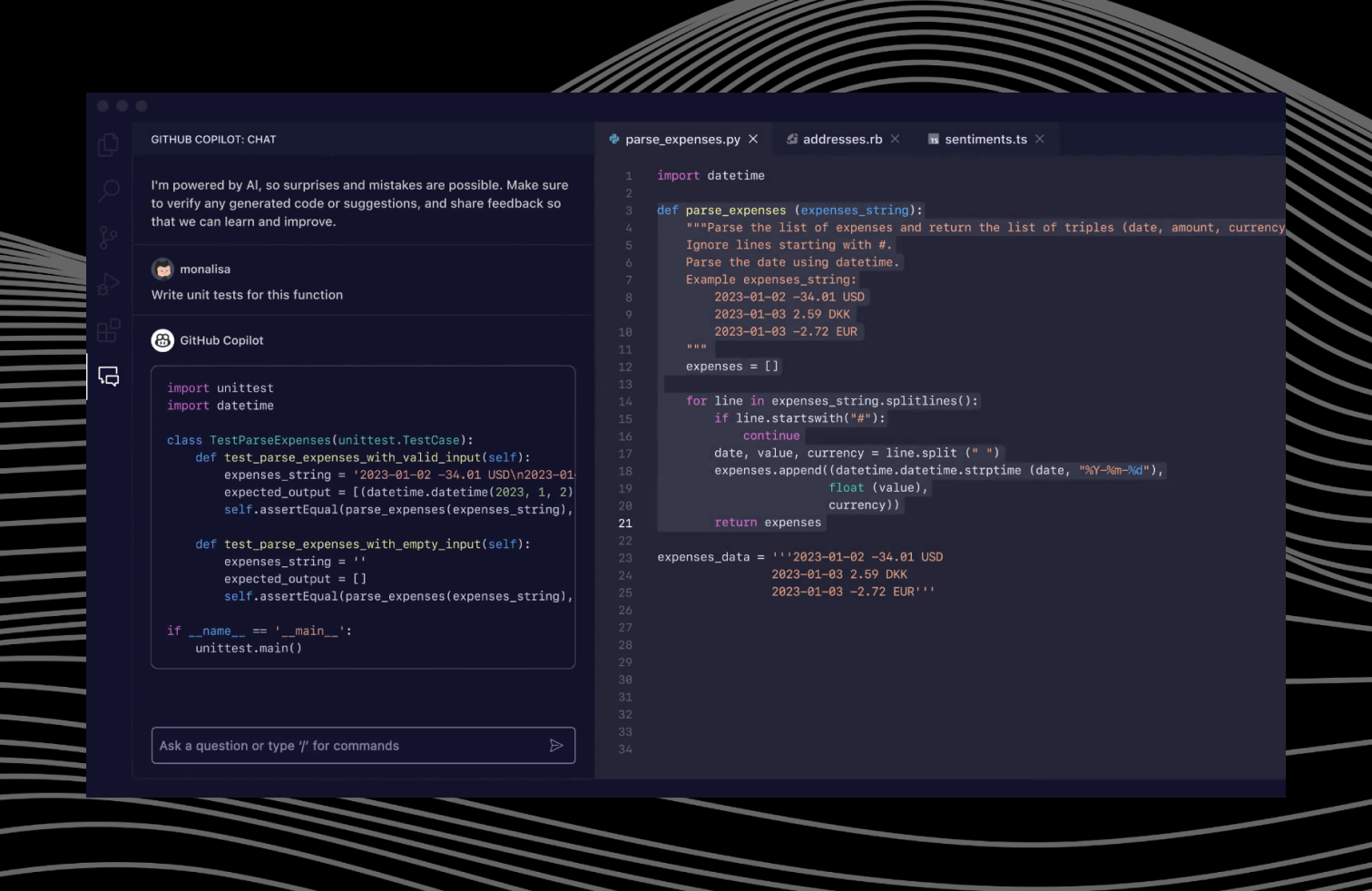Open the Extensions blocks icon

108,330
